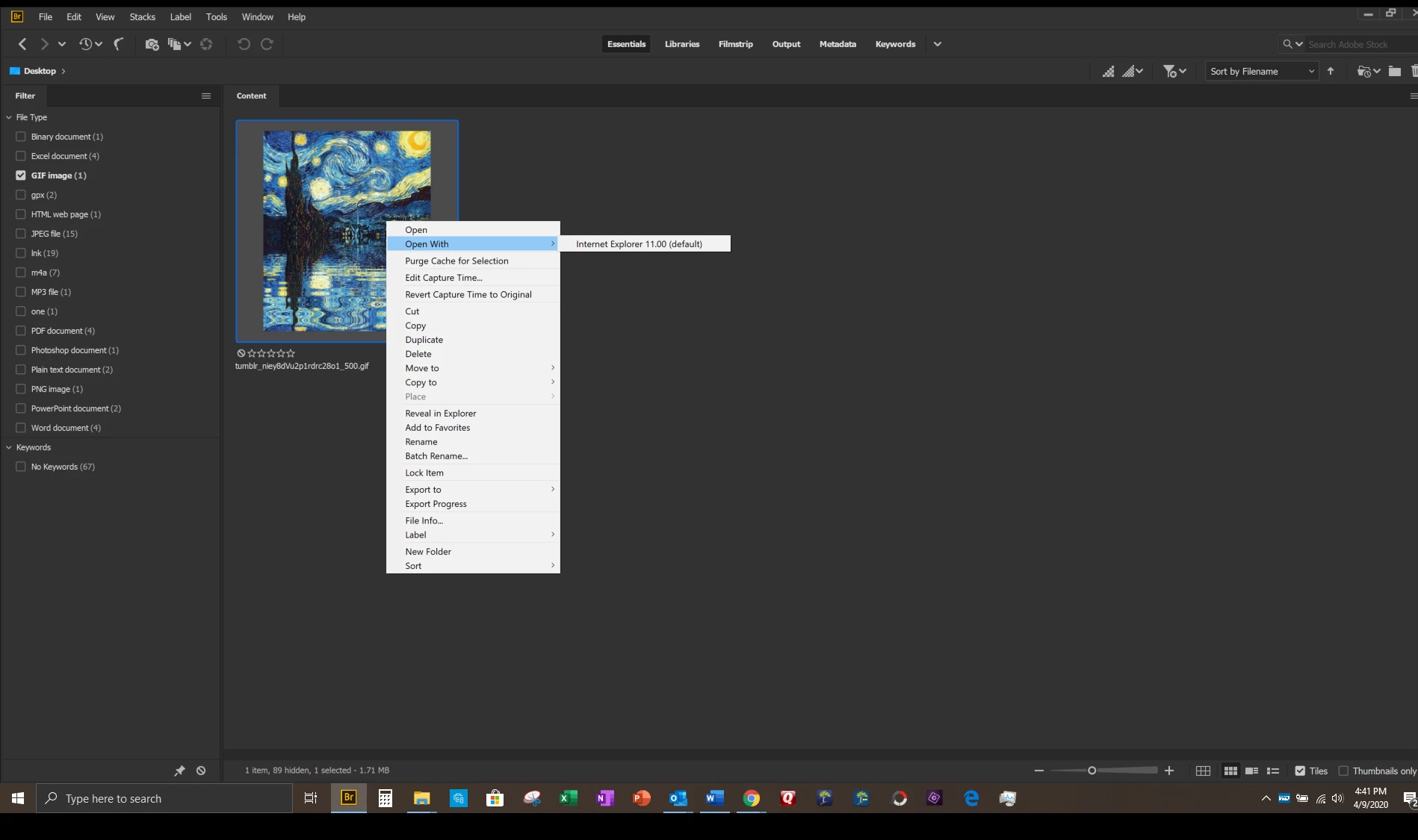Switch to thumbnails view icon
The width and height of the screenshot is (1418, 840).
pos(1230,771)
